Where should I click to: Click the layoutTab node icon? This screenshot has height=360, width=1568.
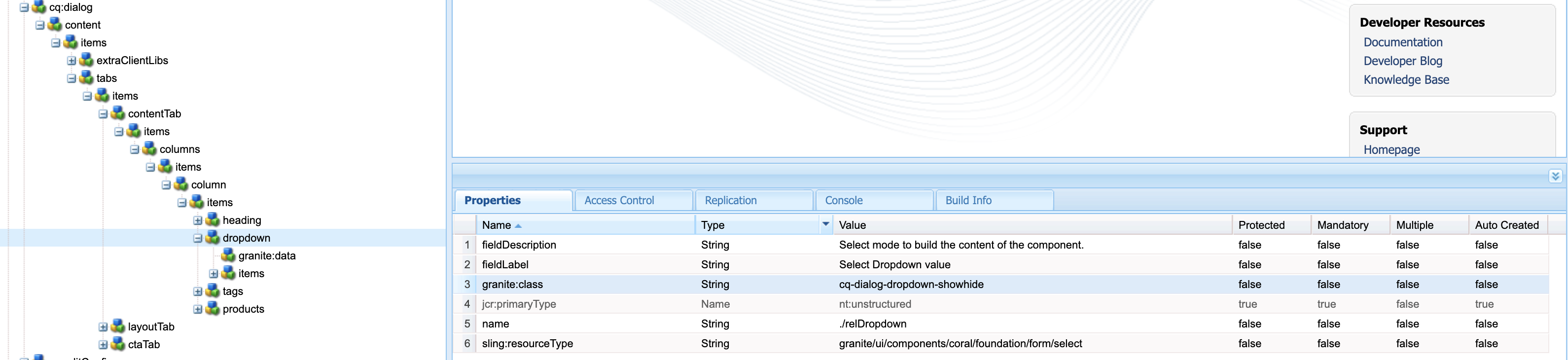pyautogui.click(x=118, y=326)
